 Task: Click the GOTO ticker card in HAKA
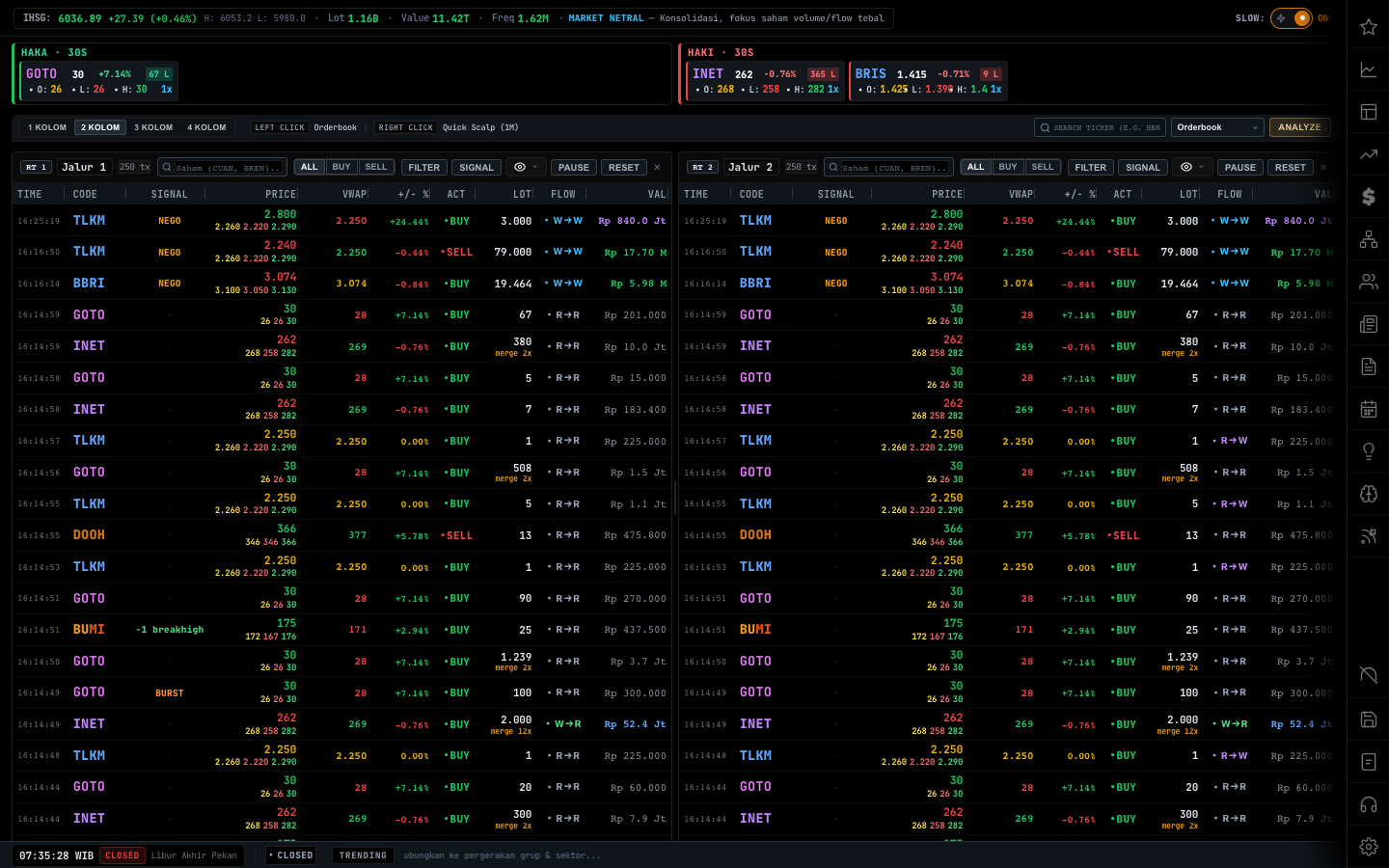point(99,81)
